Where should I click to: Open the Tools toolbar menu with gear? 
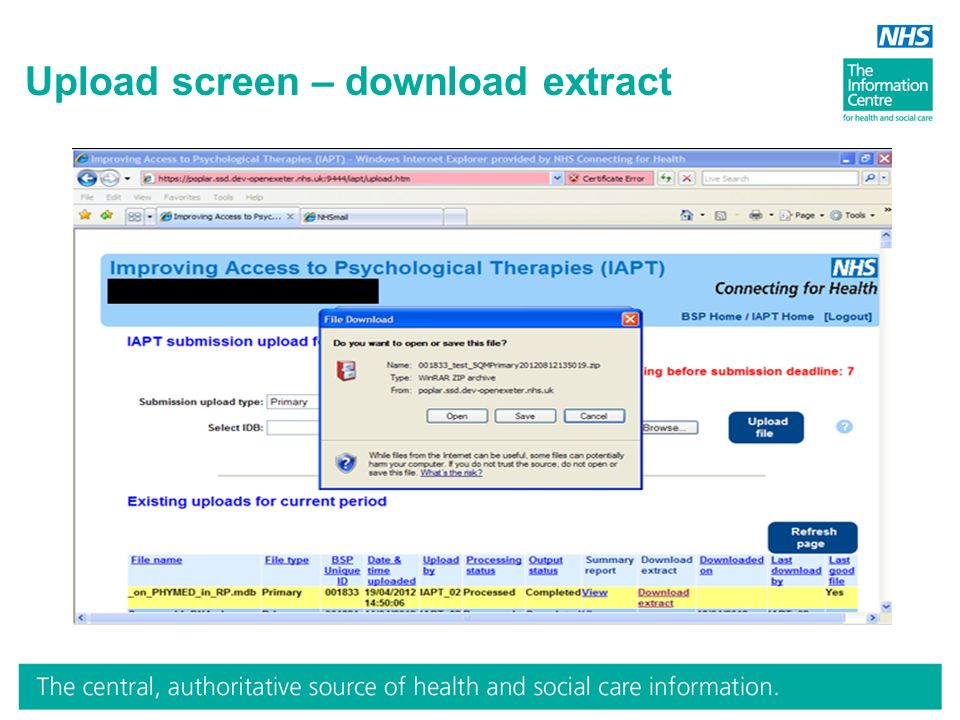852,216
